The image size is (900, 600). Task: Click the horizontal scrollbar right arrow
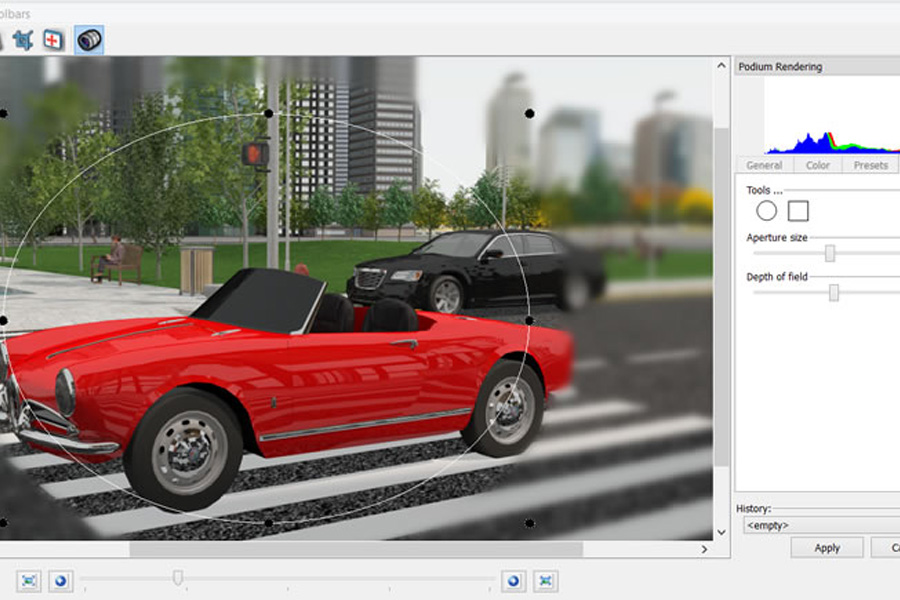pyautogui.click(x=704, y=549)
